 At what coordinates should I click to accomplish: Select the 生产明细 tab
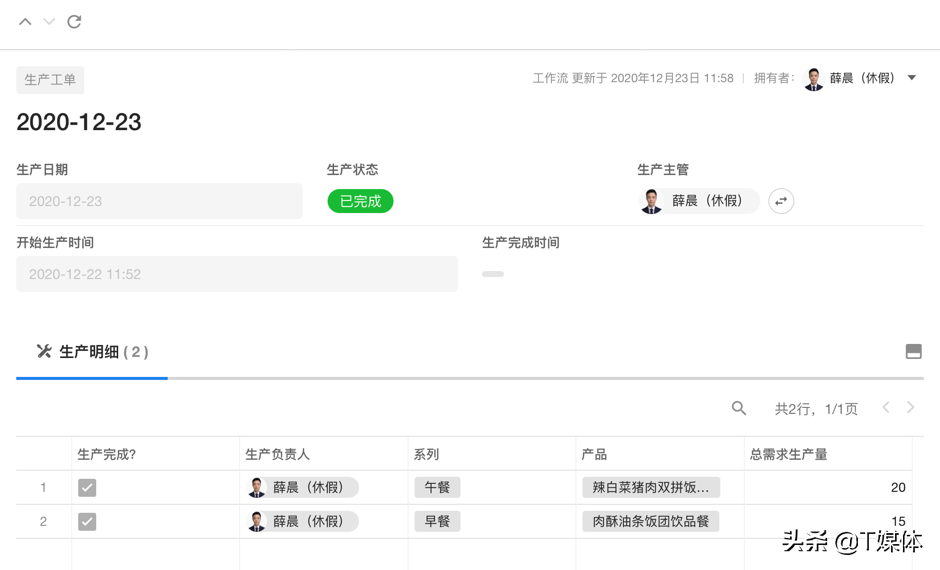click(x=92, y=352)
